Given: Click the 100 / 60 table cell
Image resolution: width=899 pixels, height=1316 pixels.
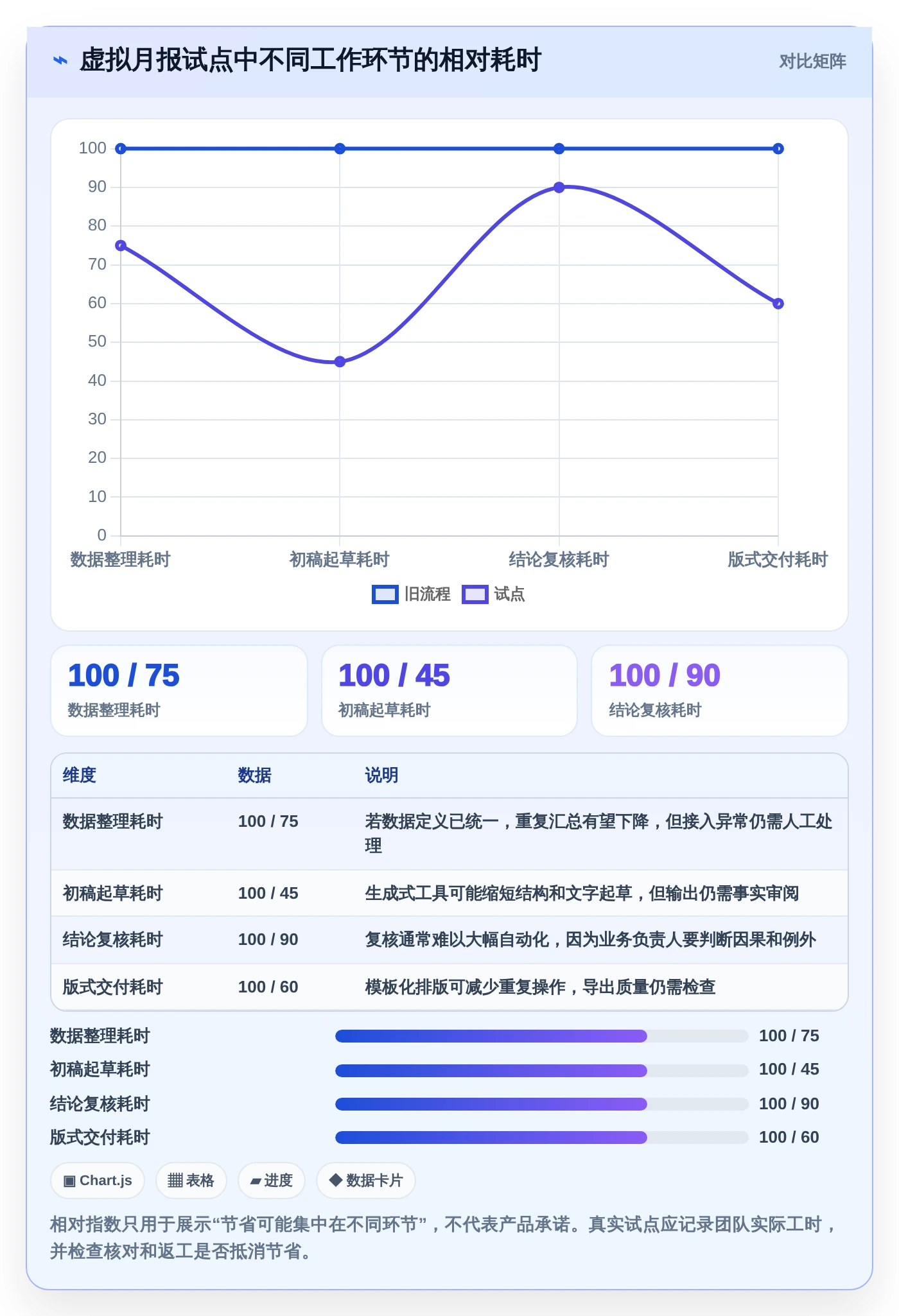Looking at the screenshot, I should click(268, 987).
